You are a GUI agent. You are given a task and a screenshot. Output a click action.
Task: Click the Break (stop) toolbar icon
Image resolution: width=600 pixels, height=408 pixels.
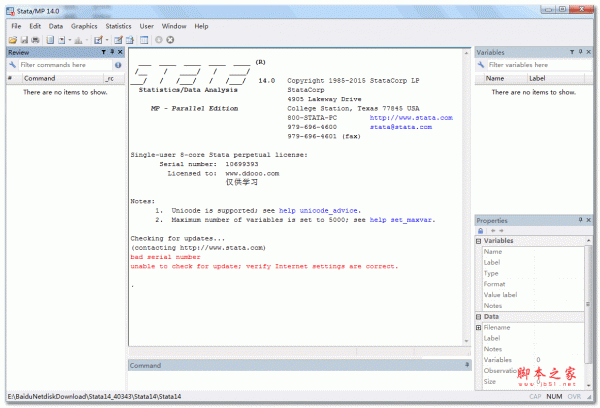coord(170,40)
